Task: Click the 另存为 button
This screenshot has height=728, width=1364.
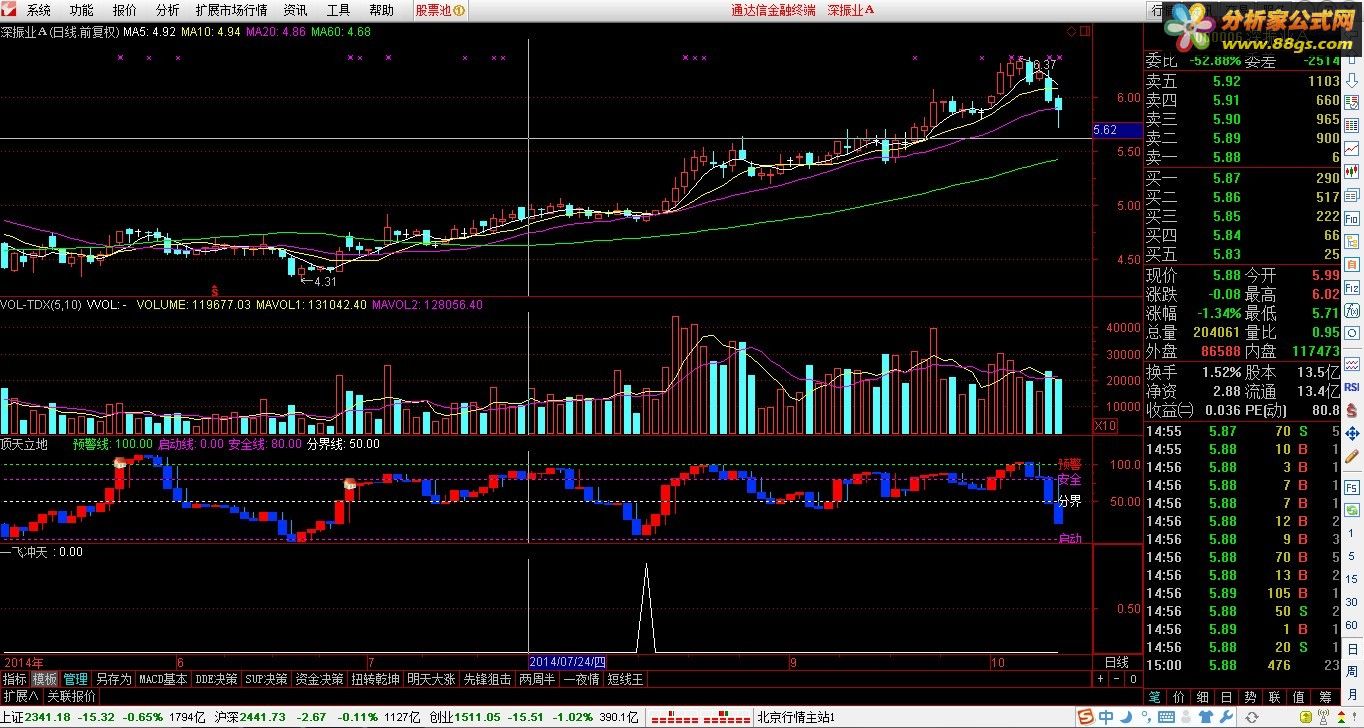Action: pos(113,678)
